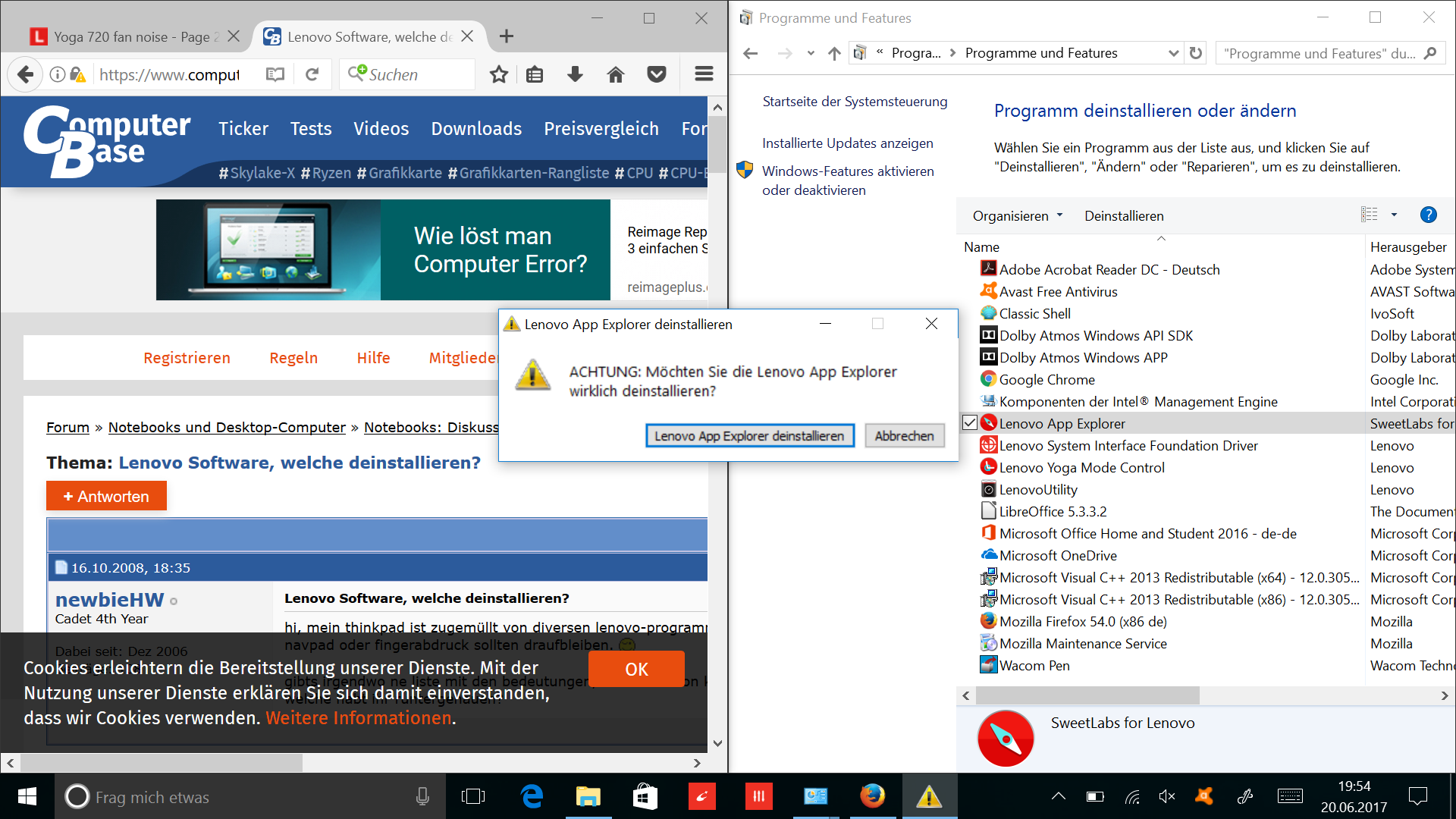Click Firefox bookmark star icon

498,74
